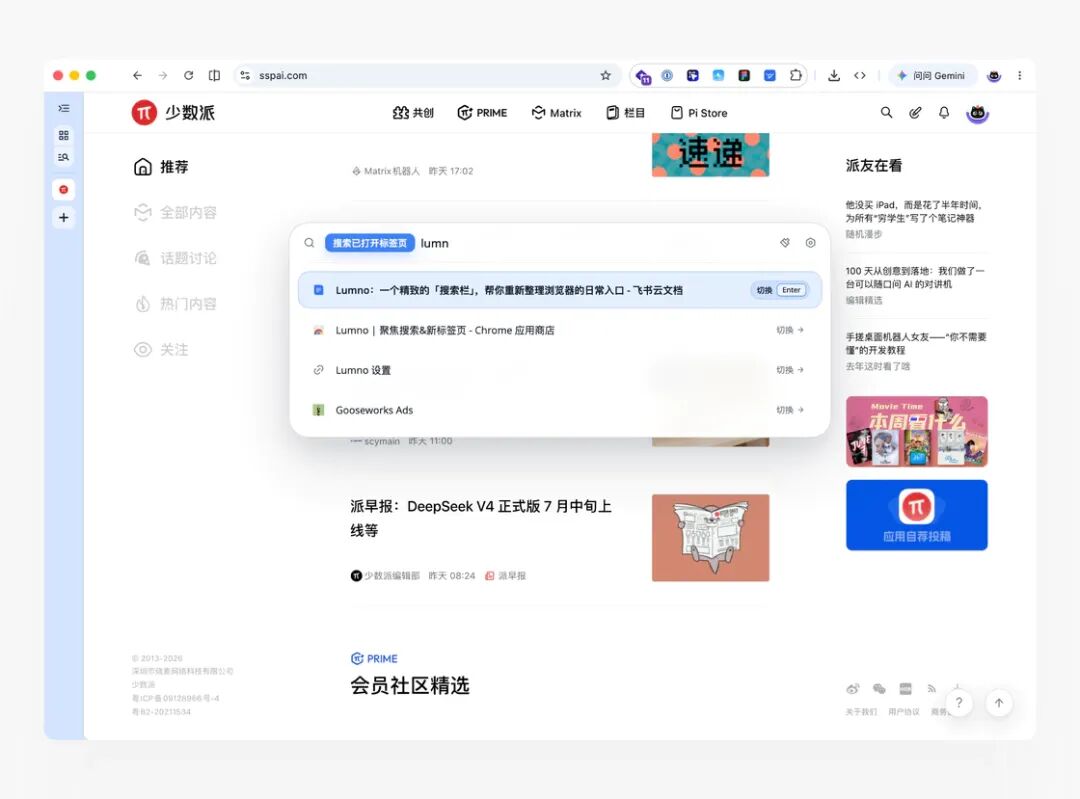Open the browser three-dot menu
1080x799 pixels.
point(1020,76)
